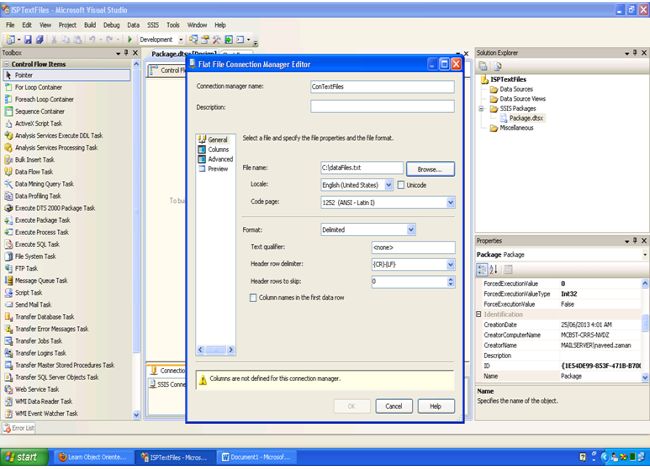Open the Locale dropdown

pos(388,185)
